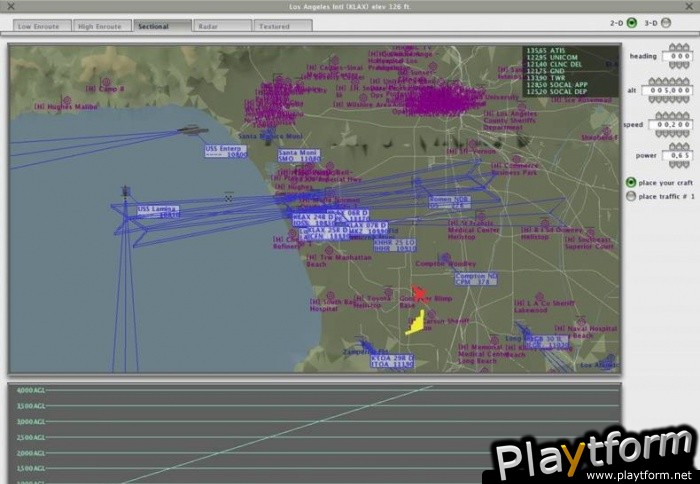Image resolution: width=700 pixels, height=484 pixels.
Task: Select the Sectional map tab
Action: click(x=162, y=26)
